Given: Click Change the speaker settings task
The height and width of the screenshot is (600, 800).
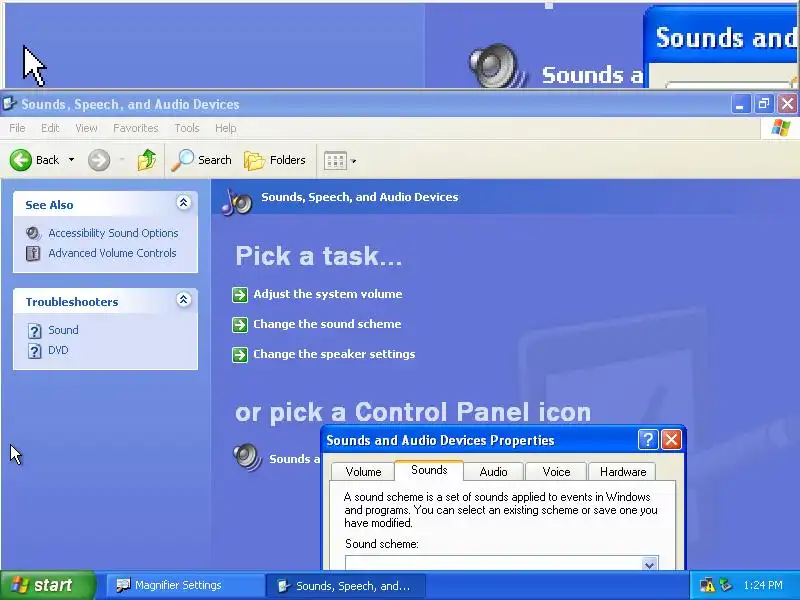Looking at the screenshot, I should [334, 354].
